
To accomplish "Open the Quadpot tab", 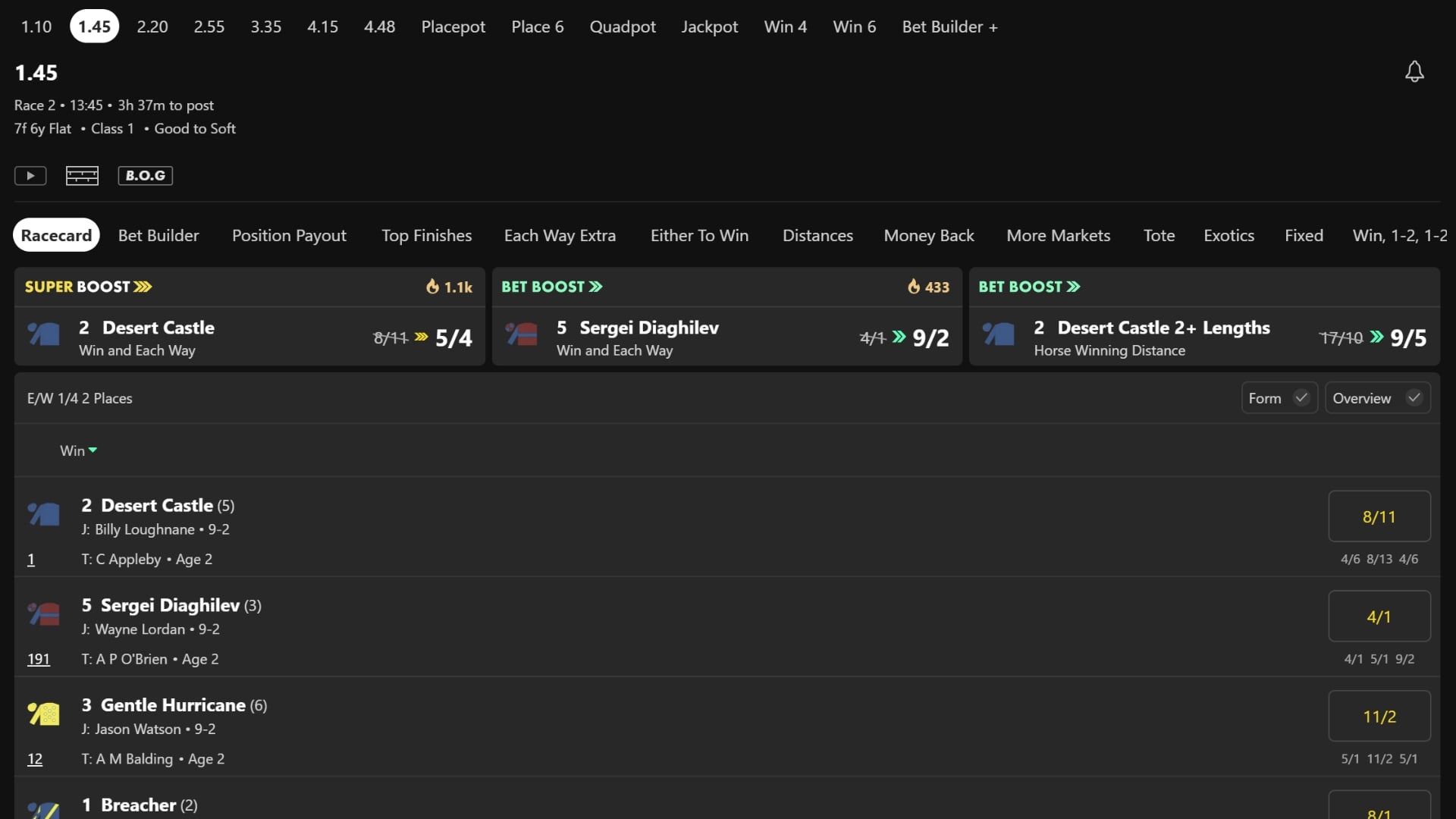I will [x=623, y=27].
